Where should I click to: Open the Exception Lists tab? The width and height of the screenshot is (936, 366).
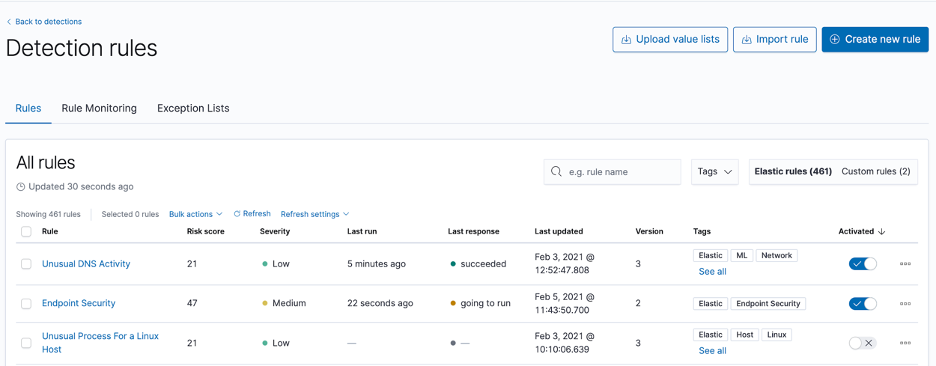tap(193, 108)
